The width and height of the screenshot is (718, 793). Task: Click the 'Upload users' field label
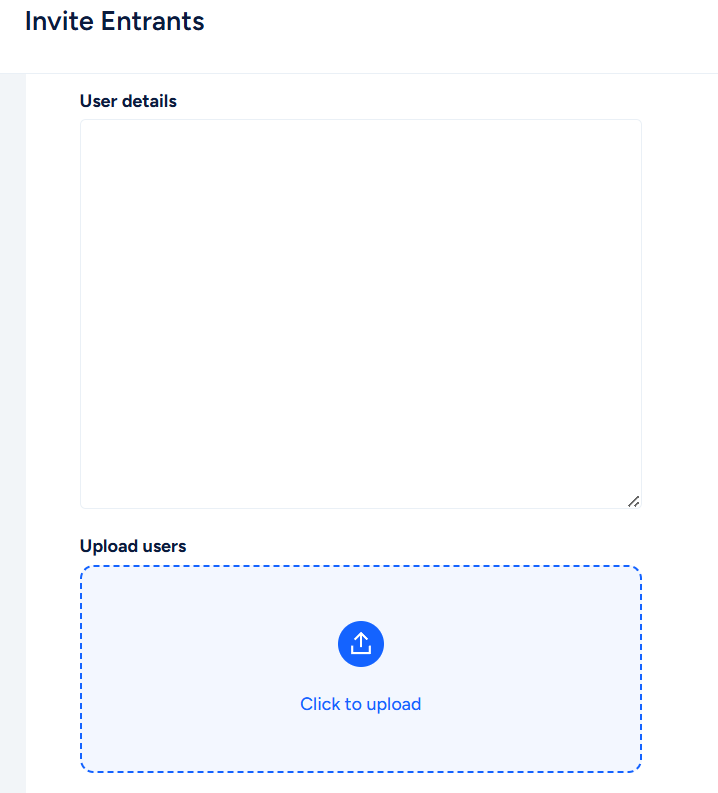coord(133,546)
